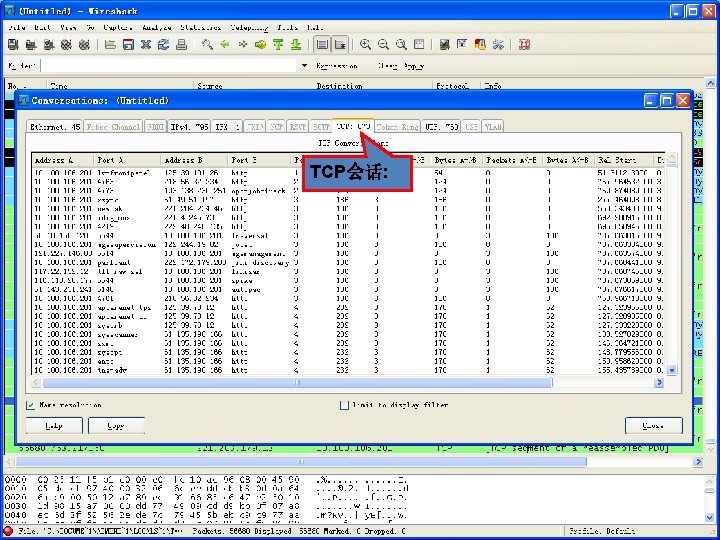Click right arrow of conversations horizontal scrollbar

click(660, 382)
